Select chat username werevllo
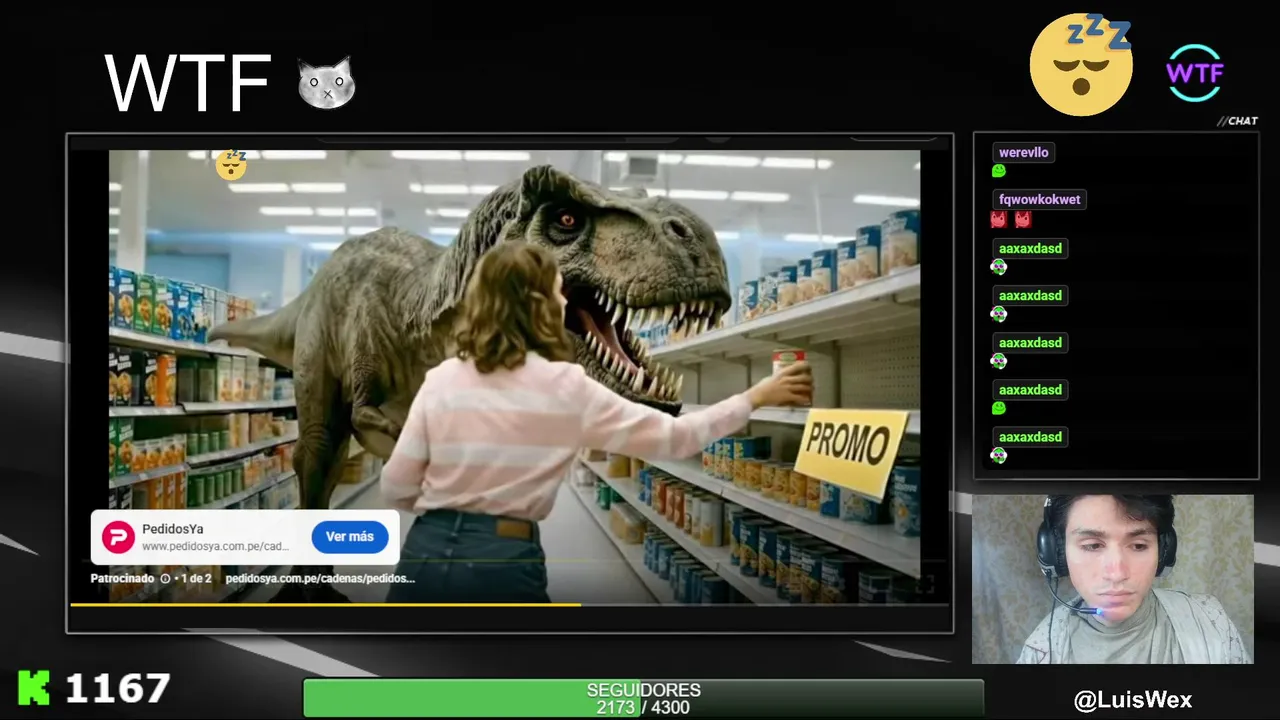The height and width of the screenshot is (720, 1280). (x=1024, y=153)
